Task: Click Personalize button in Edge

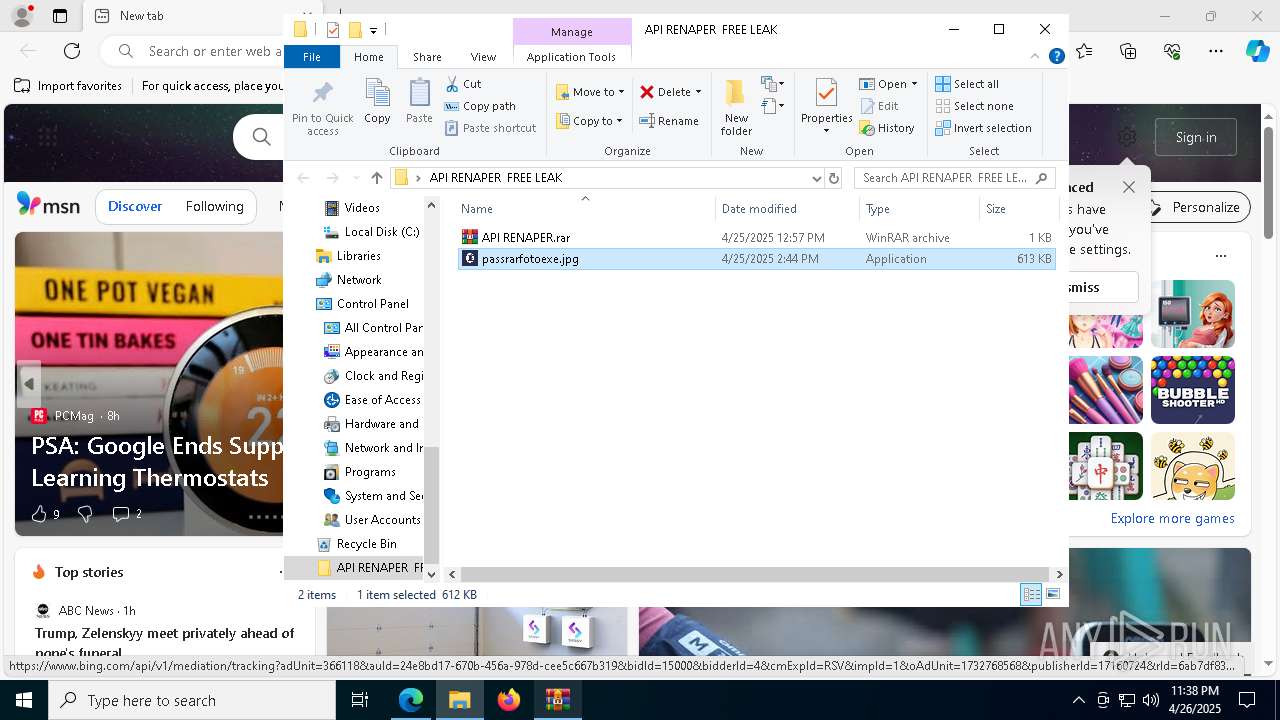Action: point(1196,207)
